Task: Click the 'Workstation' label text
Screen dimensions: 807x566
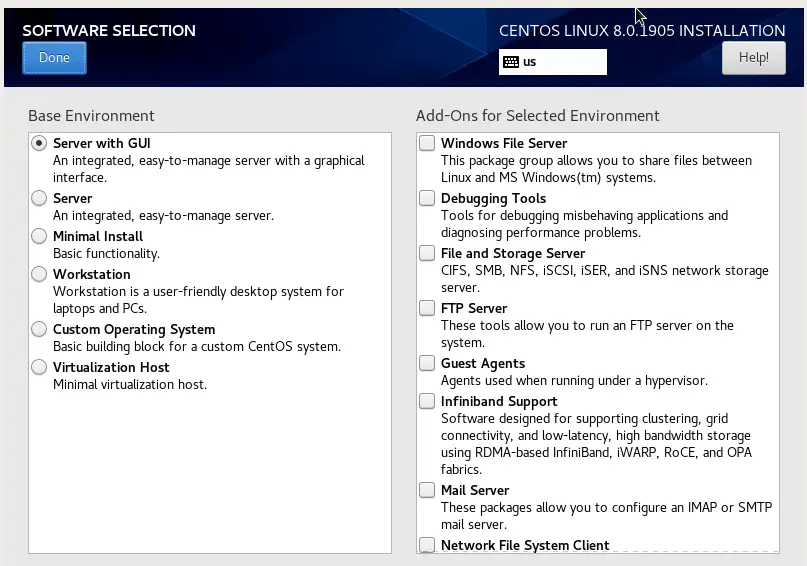Action: 92,274
